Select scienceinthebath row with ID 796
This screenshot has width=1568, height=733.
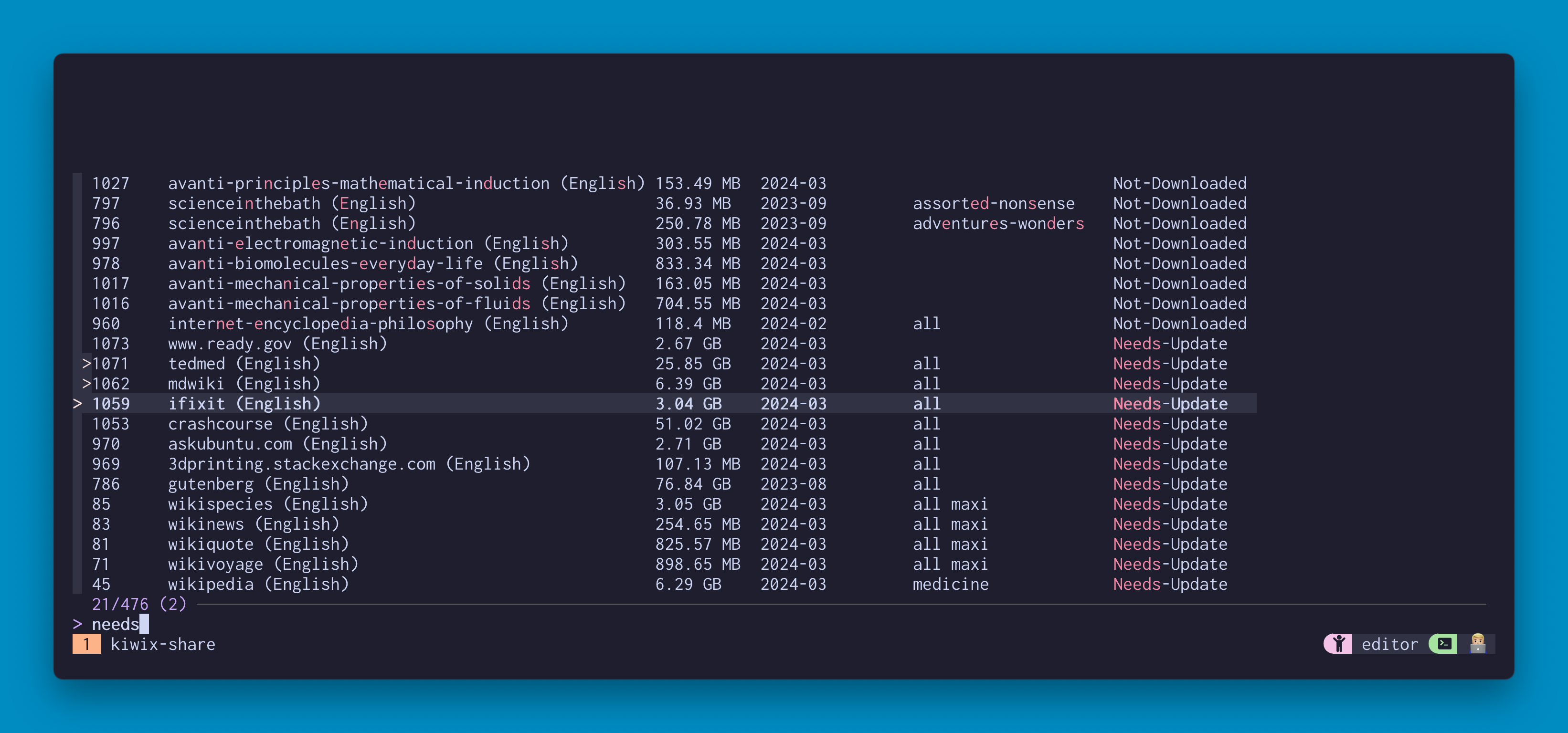click(665, 223)
